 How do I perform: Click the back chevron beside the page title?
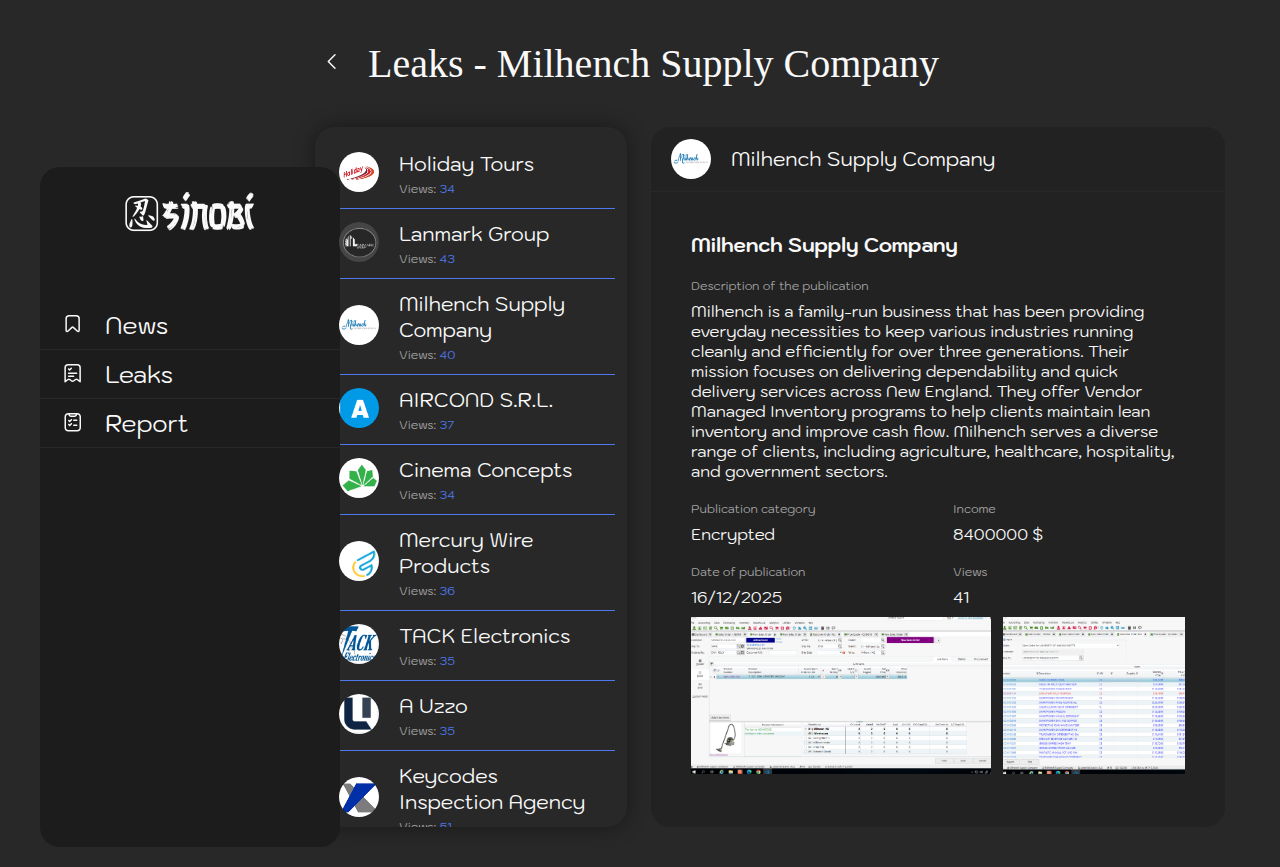coord(332,62)
